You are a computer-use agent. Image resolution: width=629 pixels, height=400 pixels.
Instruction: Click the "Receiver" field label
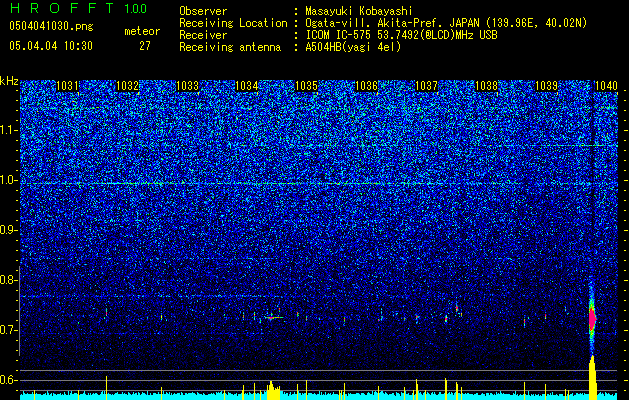pos(203,35)
